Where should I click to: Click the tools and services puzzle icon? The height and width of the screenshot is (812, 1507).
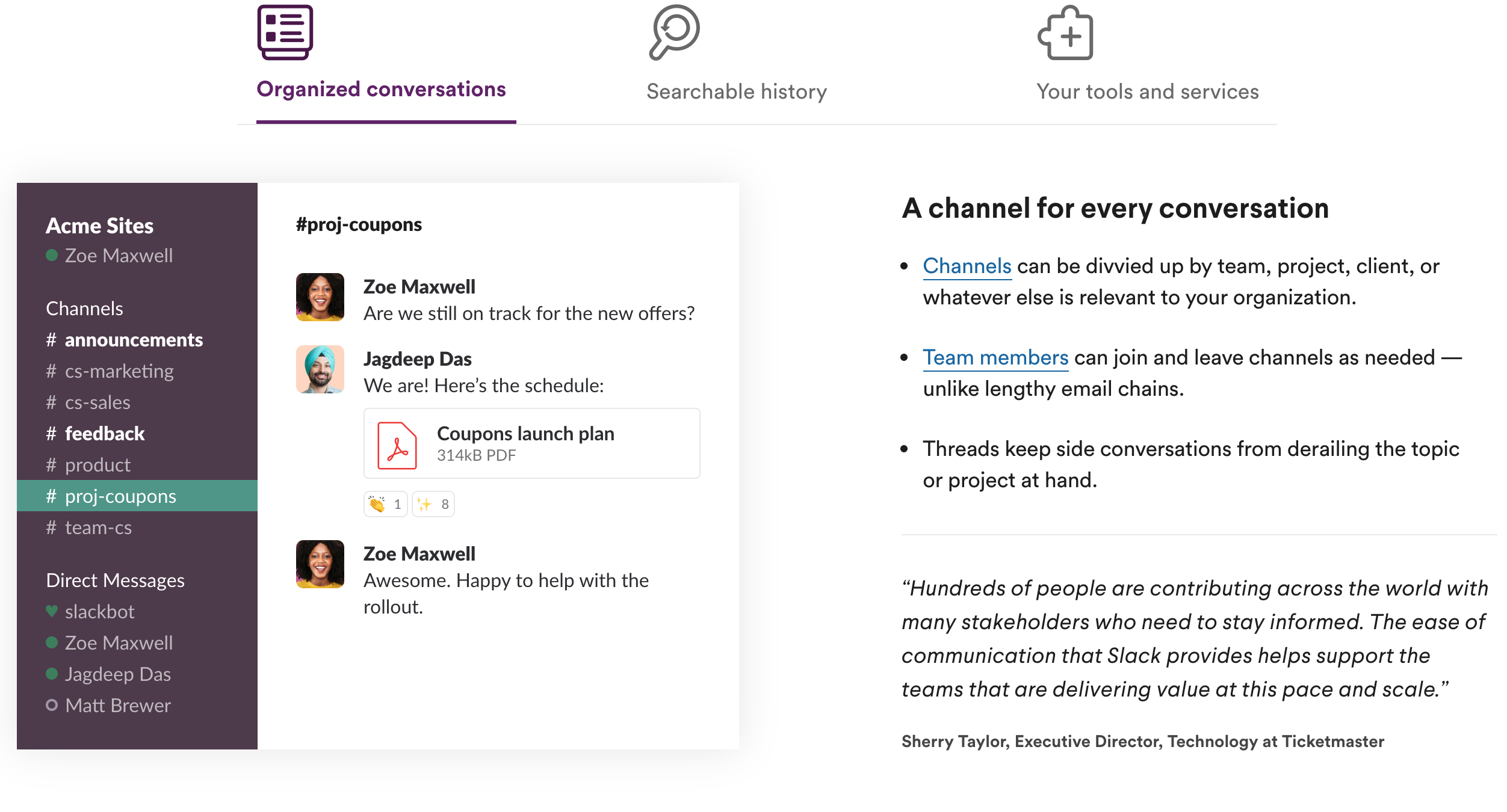[1065, 34]
